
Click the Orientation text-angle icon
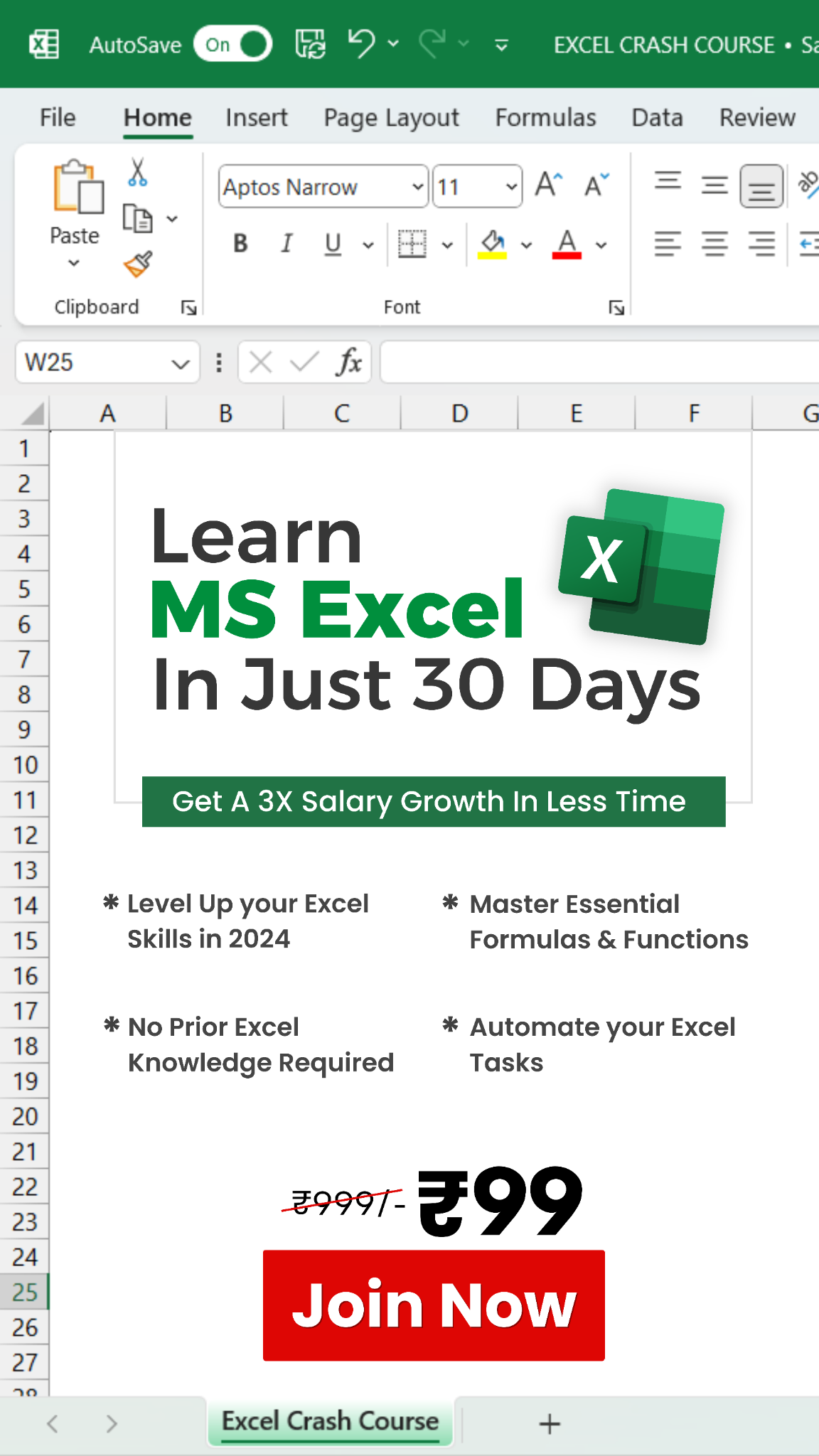(809, 185)
